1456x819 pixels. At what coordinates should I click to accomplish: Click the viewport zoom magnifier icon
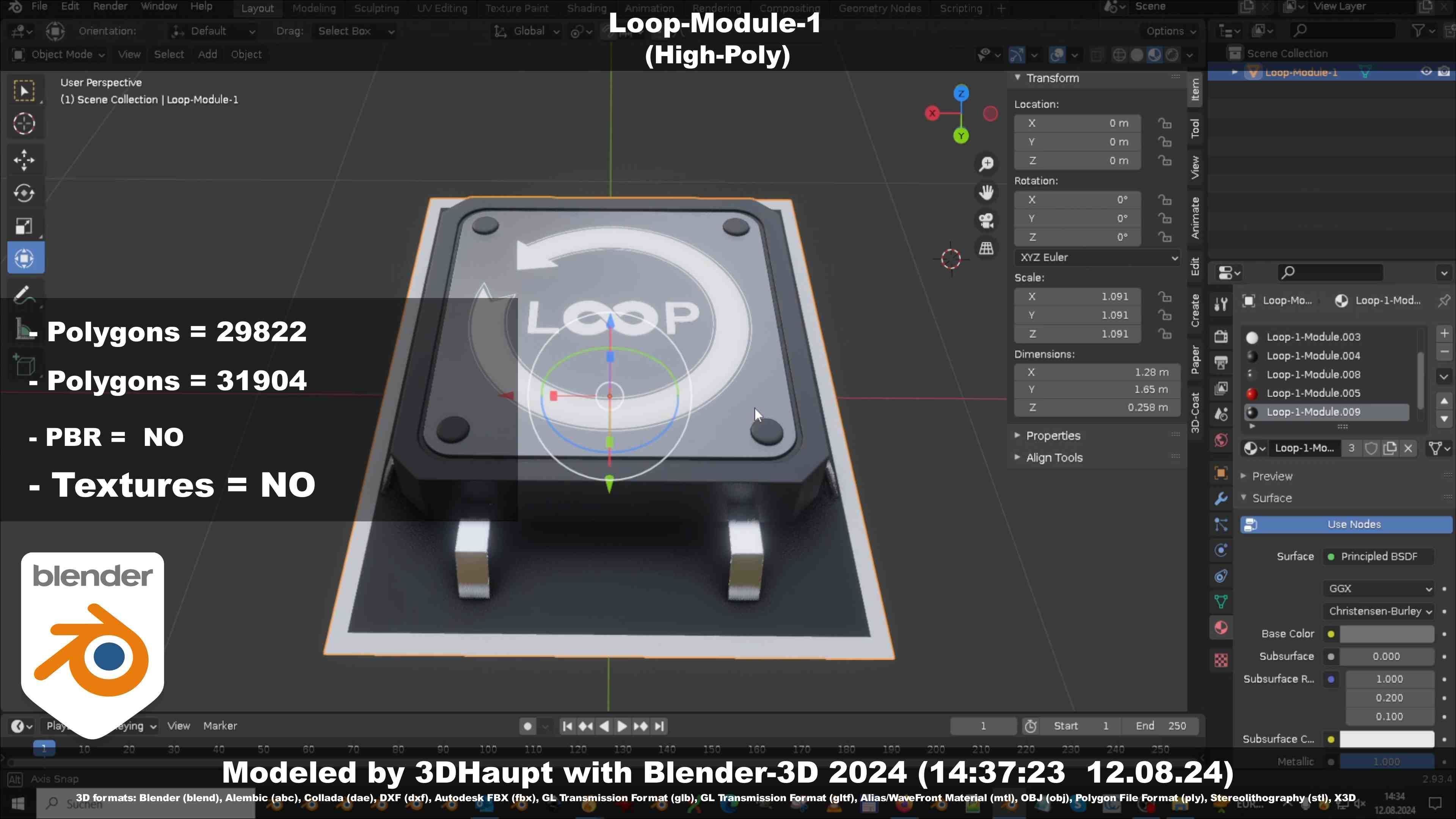[x=986, y=164]
